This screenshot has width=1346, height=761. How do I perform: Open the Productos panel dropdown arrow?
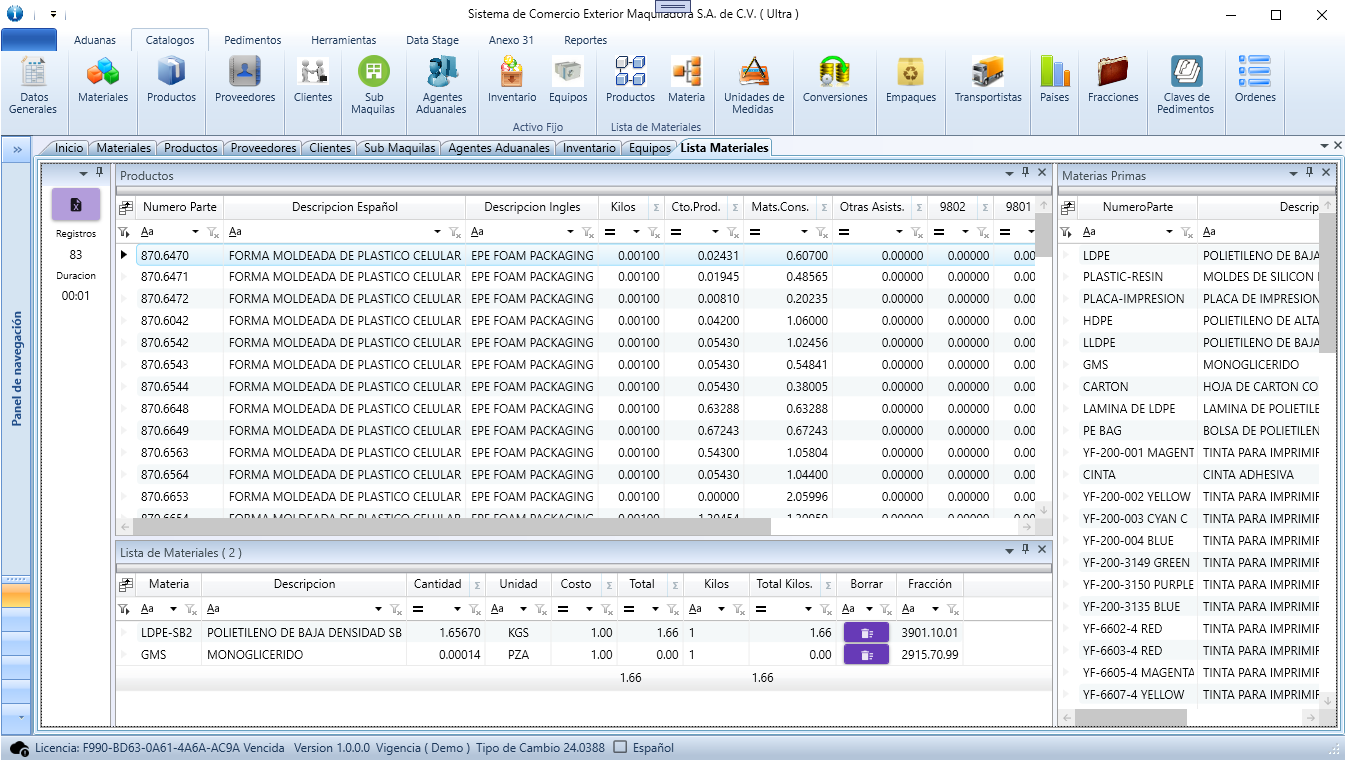(1009, 174)
